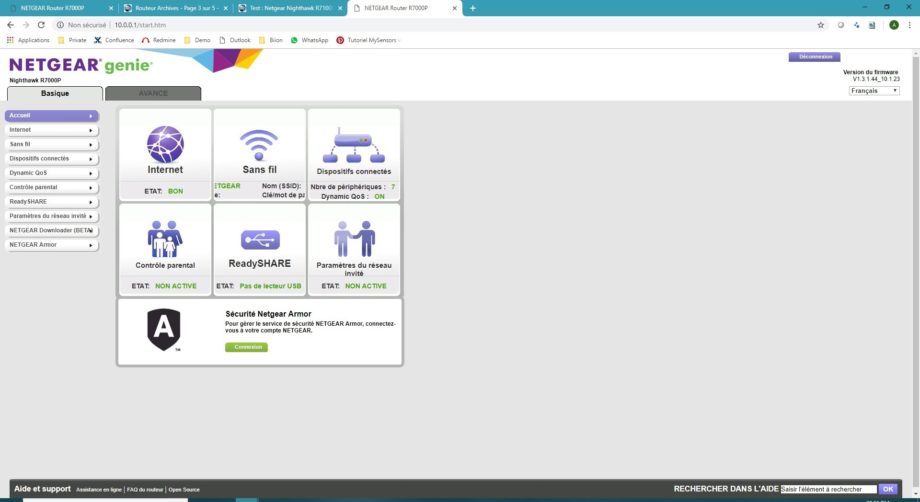Select NETGEAR Downloader (BETA) sidebar item
The height and width of the screenshot is (502, 920).
(x=52, y=230)
